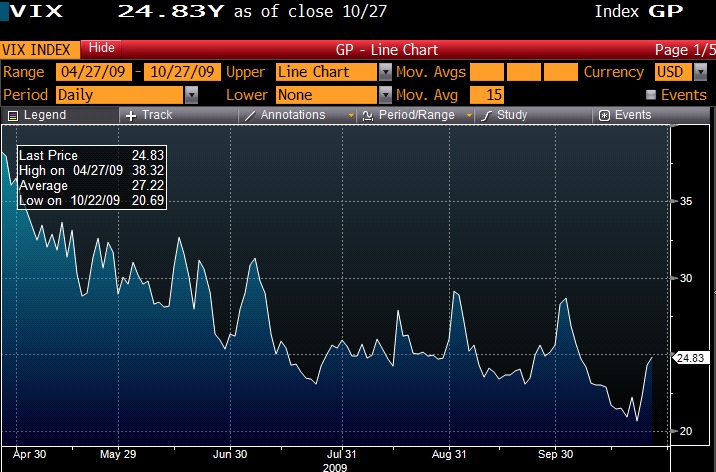Open the Annotations dropdown arrow
Screen dimensions: 716x472
click(x=350, y=115)
